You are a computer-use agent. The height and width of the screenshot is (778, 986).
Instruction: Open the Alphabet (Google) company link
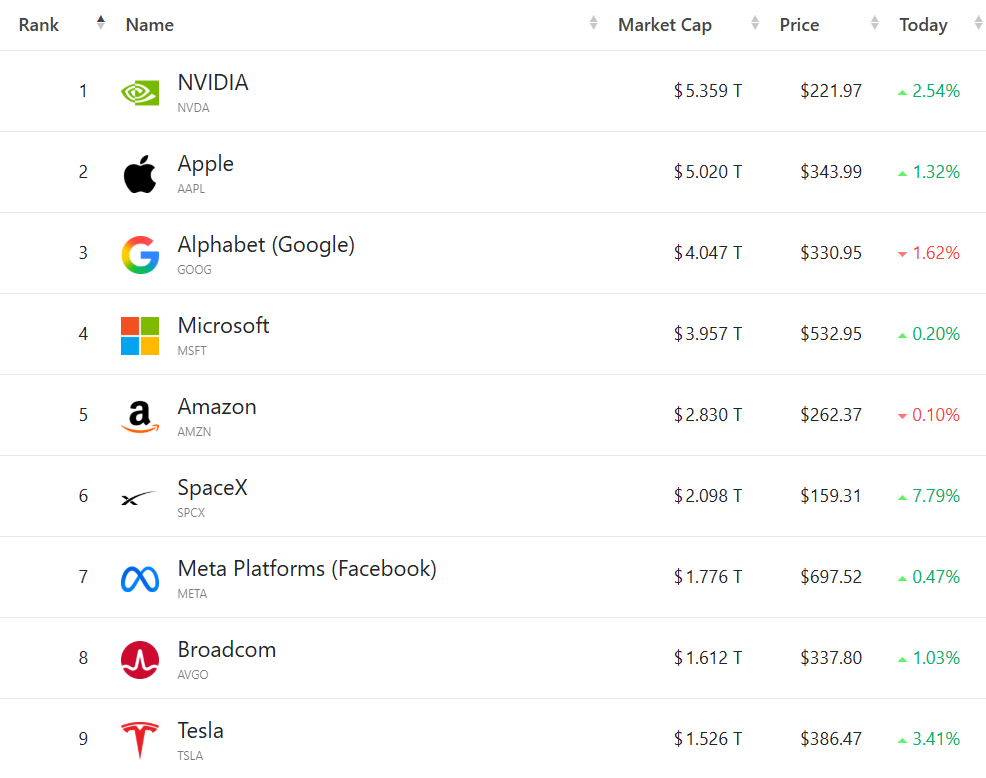coord(266,245)
